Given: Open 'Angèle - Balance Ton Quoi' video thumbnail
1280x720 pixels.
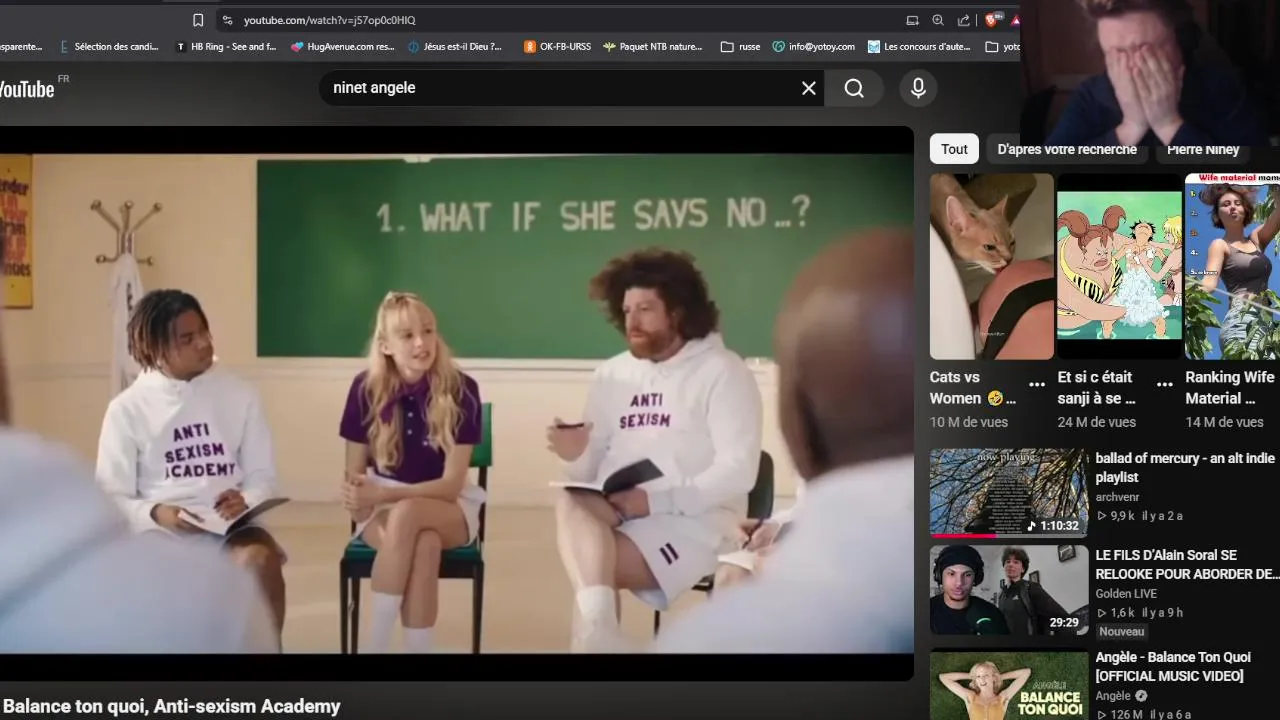Looking at the screenshot, I should (1009, 685).
